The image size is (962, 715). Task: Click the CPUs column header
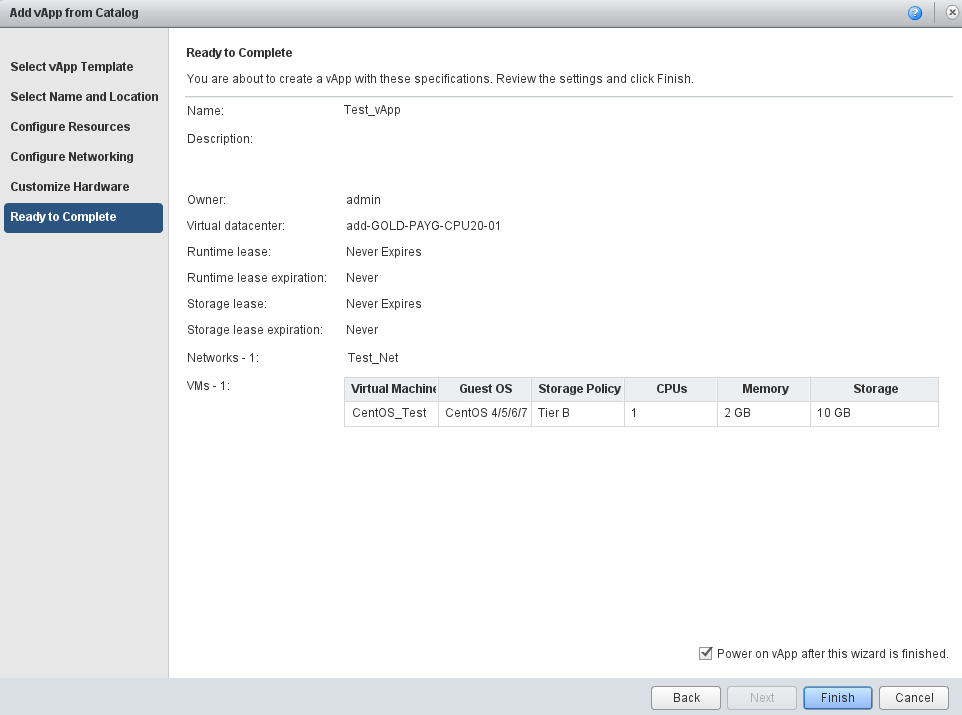(x=671, y=389)
